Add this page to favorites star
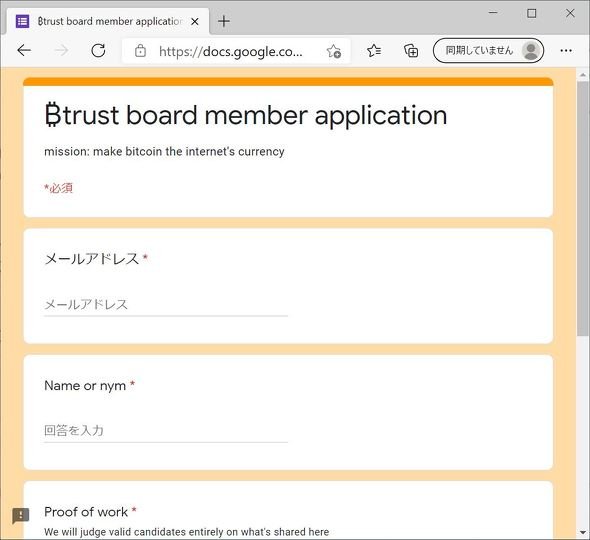Screen dimensions: 590x540 tap(333, 51)
